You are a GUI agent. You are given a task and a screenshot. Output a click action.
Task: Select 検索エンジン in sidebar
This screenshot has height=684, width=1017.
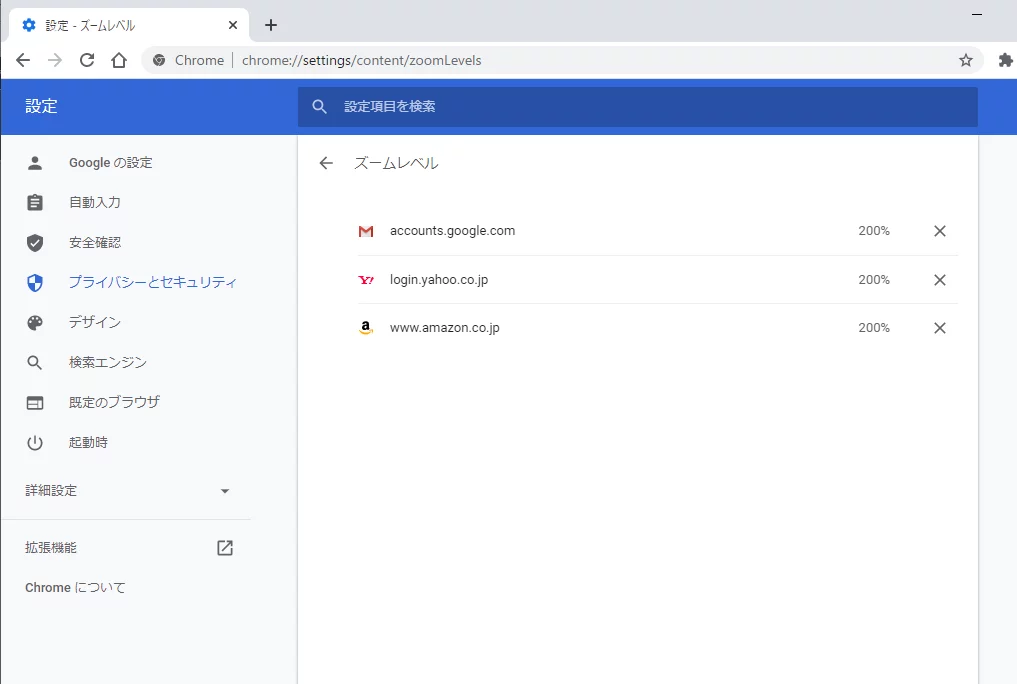tap(107, 362)
